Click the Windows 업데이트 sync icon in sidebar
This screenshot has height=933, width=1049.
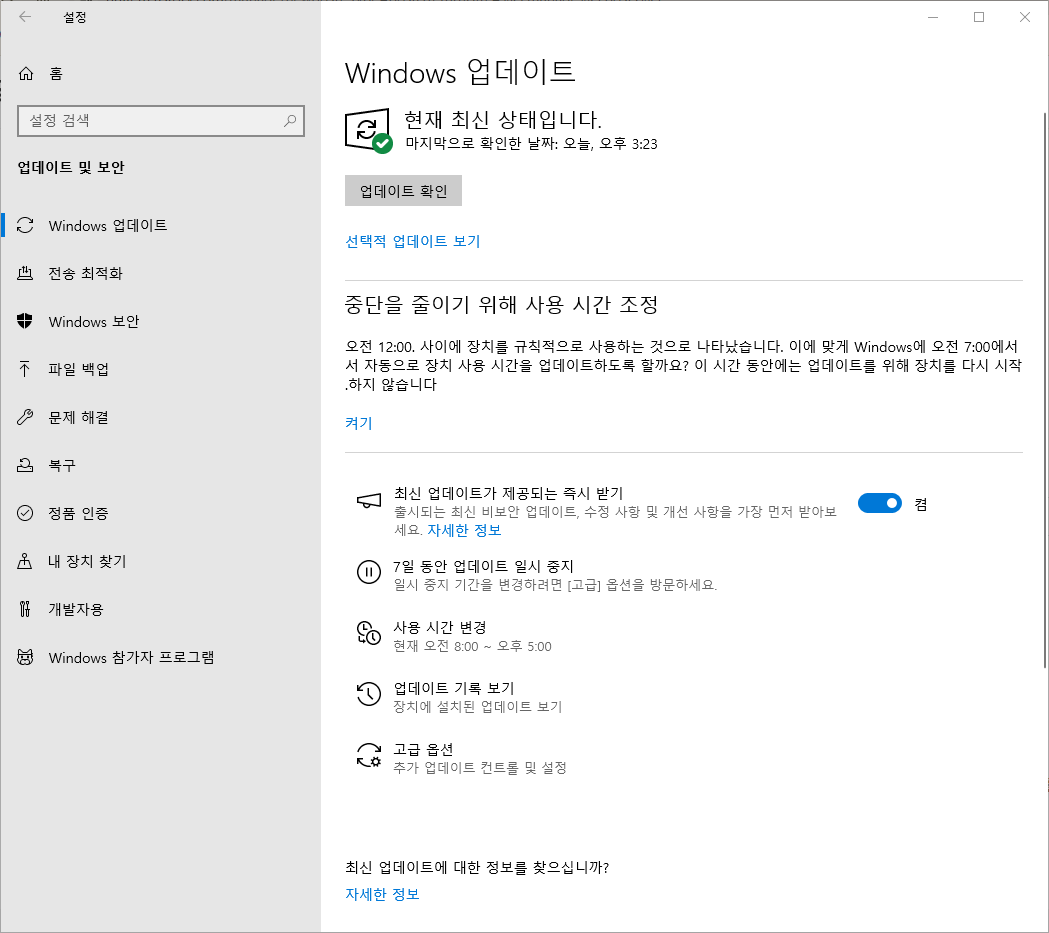(x=25, y=225)
